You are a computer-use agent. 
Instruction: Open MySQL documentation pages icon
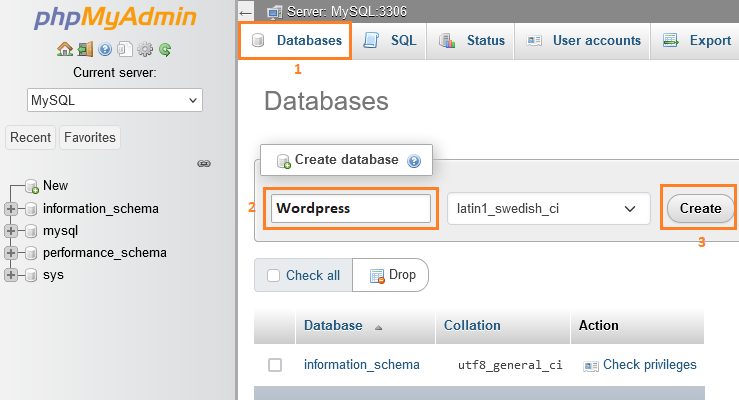[x=125, y=49]
